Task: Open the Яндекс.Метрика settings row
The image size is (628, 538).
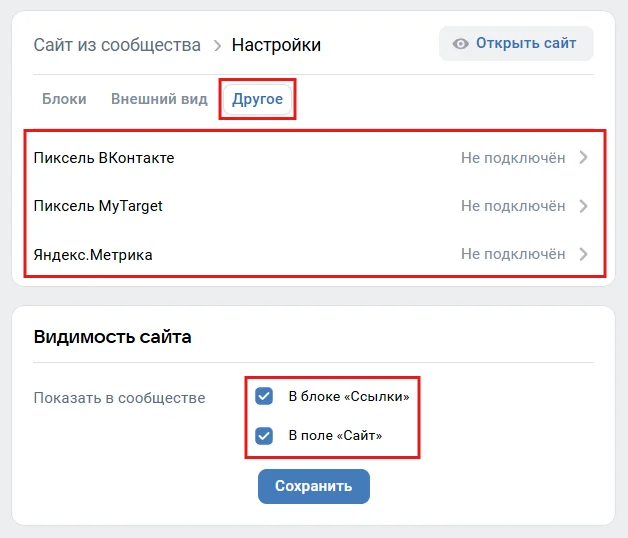Action: pos(93,255)
